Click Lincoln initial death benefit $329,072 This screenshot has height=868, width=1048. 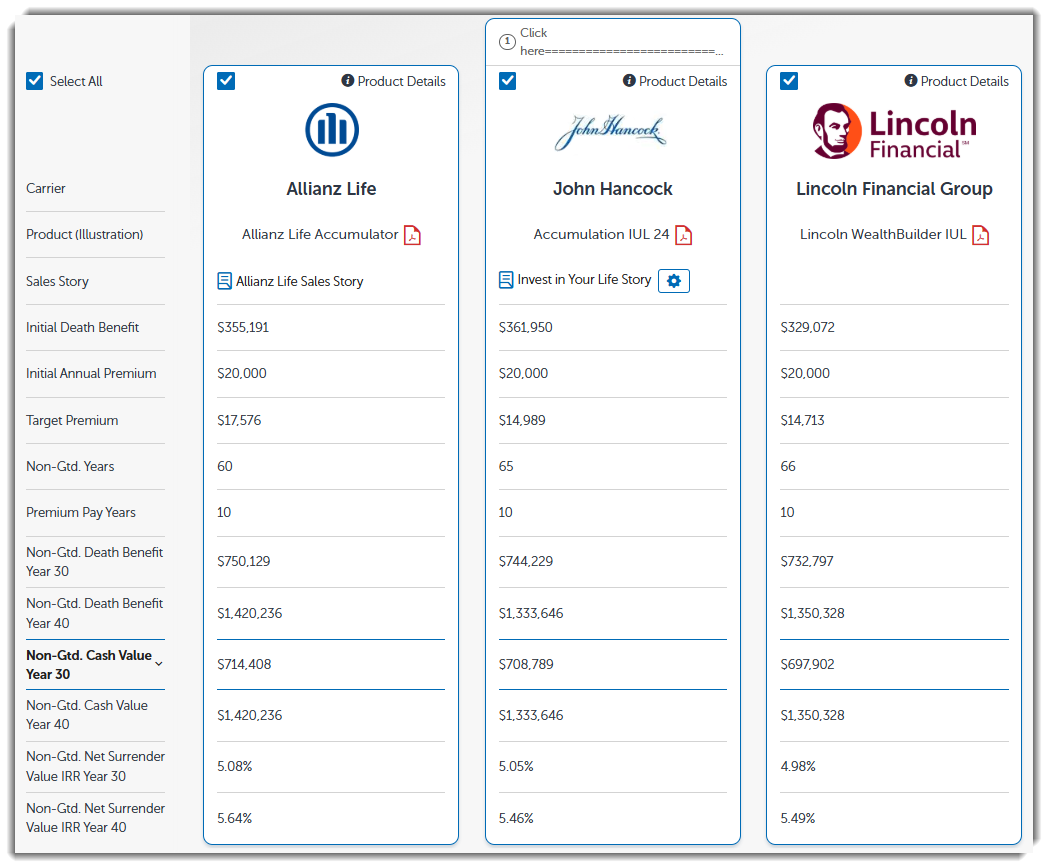coord(807,327)
